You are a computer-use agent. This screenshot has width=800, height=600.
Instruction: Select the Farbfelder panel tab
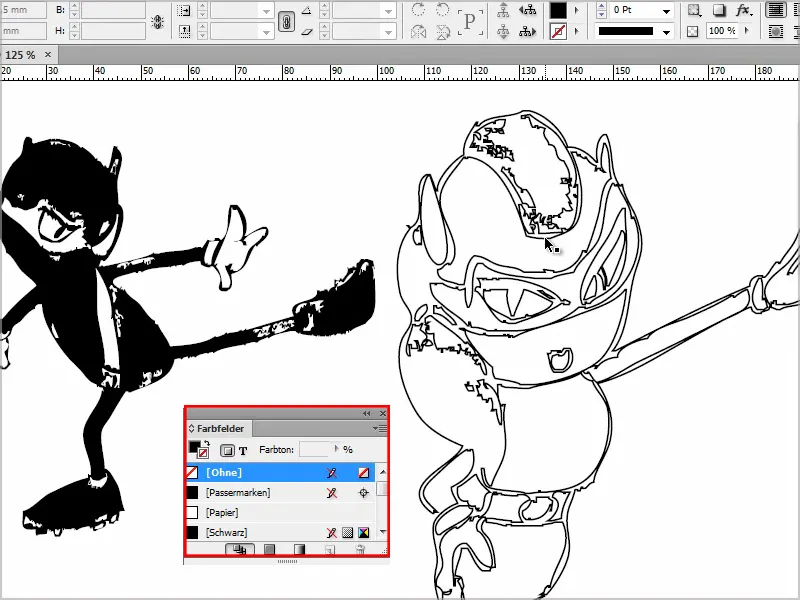pyautogui.click(x=220, y=429)
